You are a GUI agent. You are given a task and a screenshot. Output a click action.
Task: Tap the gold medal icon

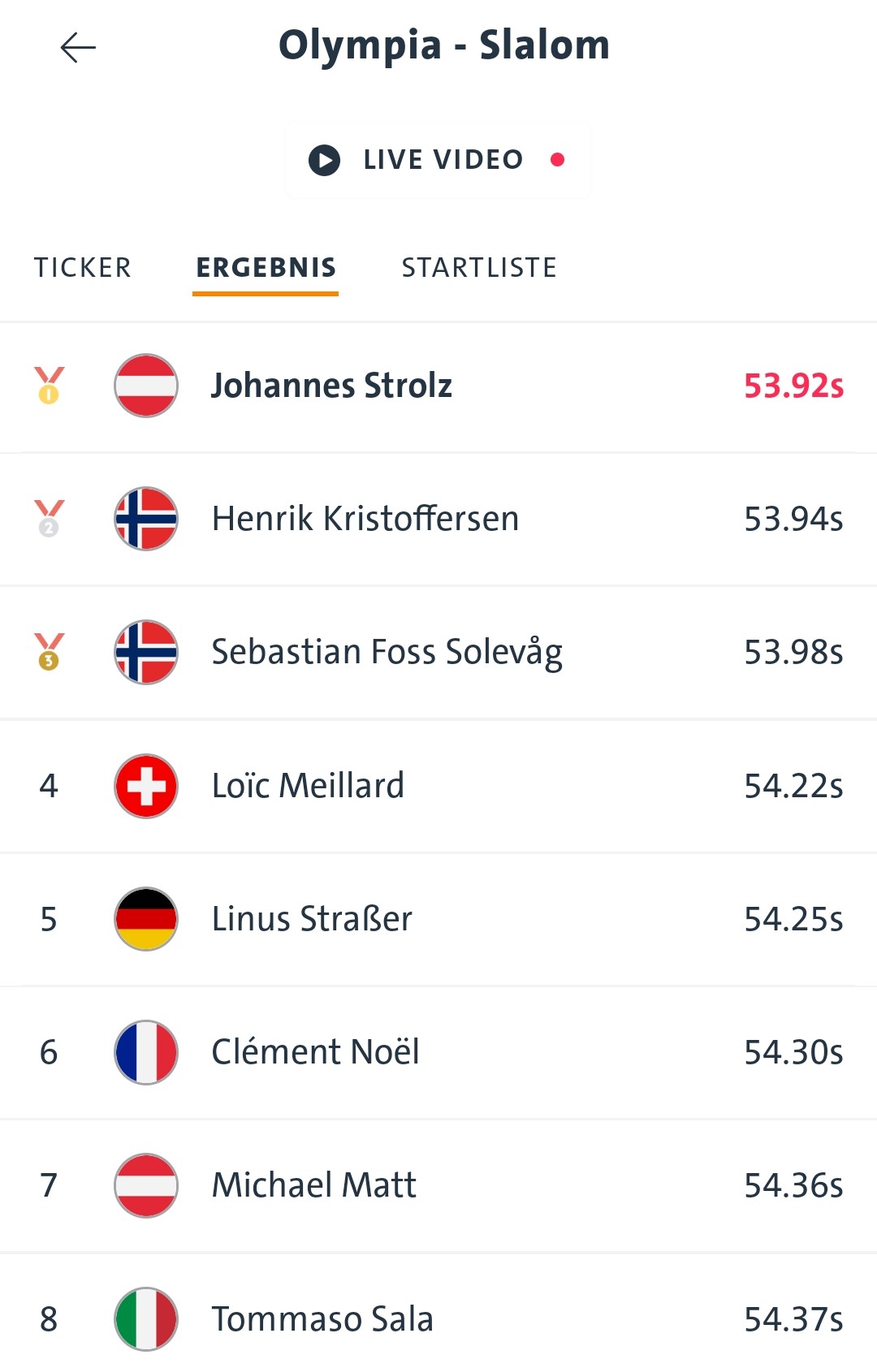[x=49, y=386]
